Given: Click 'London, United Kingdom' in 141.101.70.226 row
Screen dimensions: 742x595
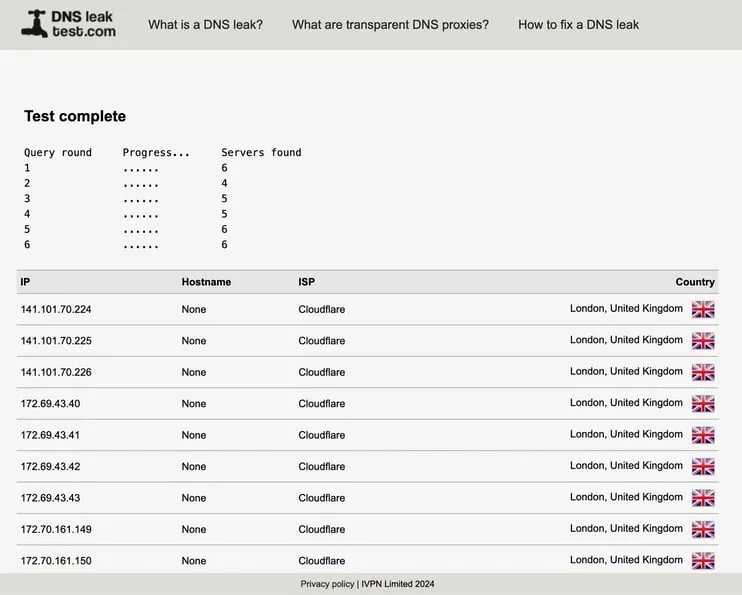Looking at the screenshot, I should point(626,371).
